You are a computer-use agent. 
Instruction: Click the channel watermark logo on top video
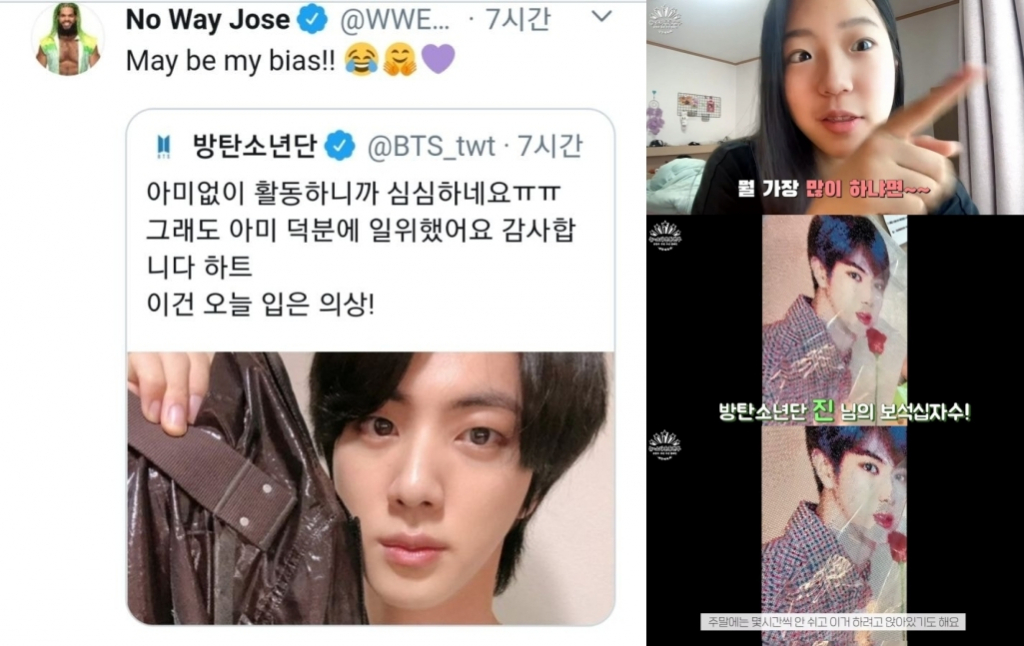coord(665,18)
